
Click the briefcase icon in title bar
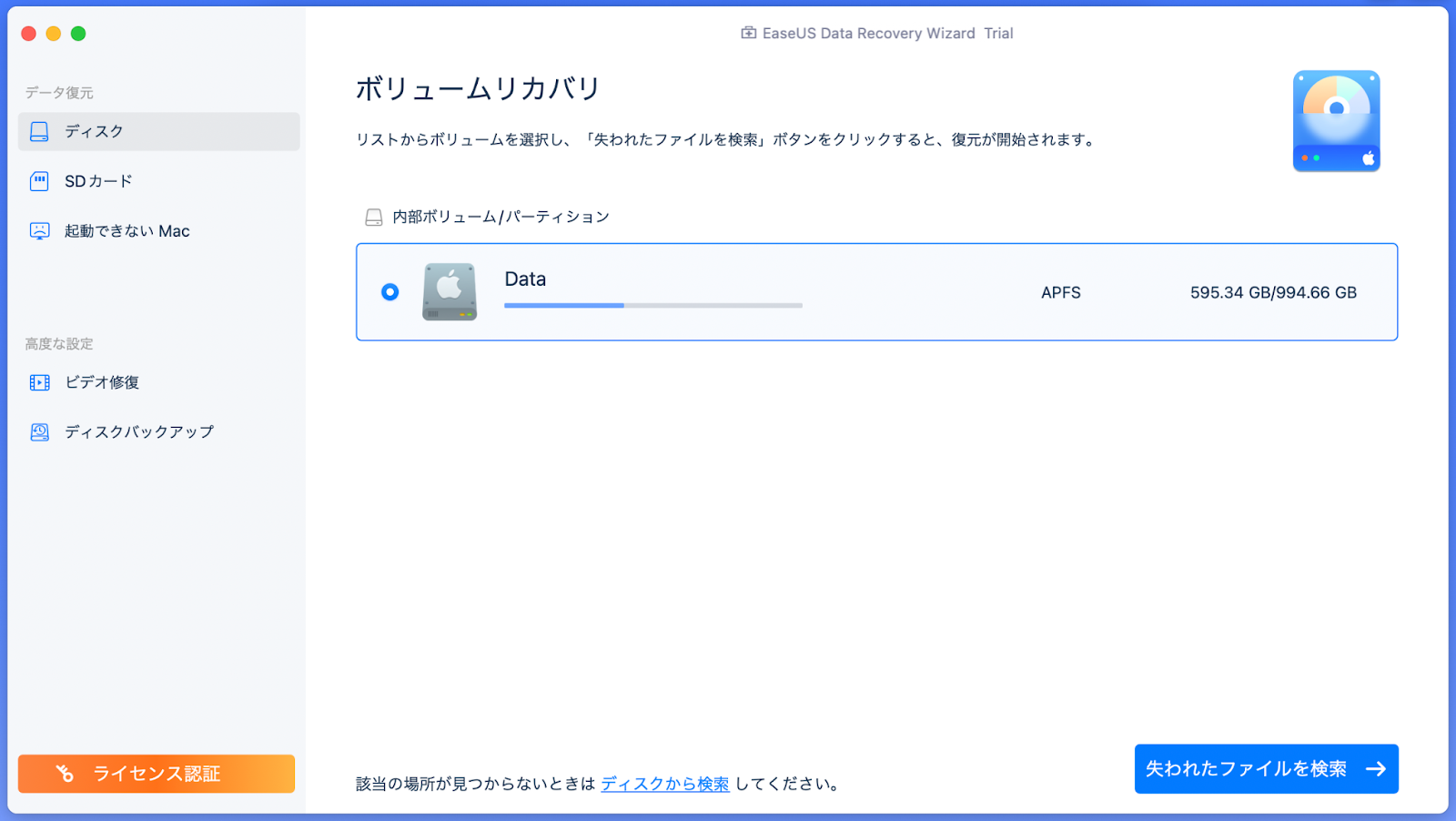point(748,33)
